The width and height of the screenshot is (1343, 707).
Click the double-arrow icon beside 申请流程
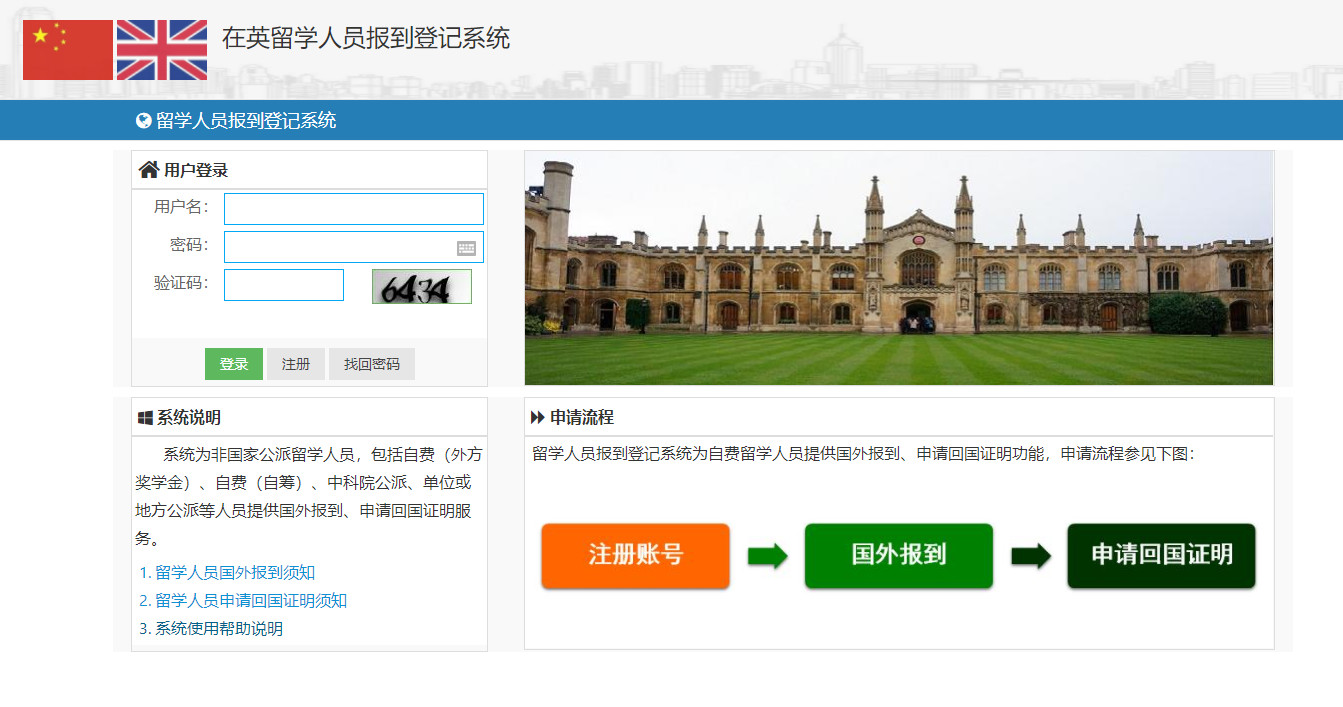(538, 418)
